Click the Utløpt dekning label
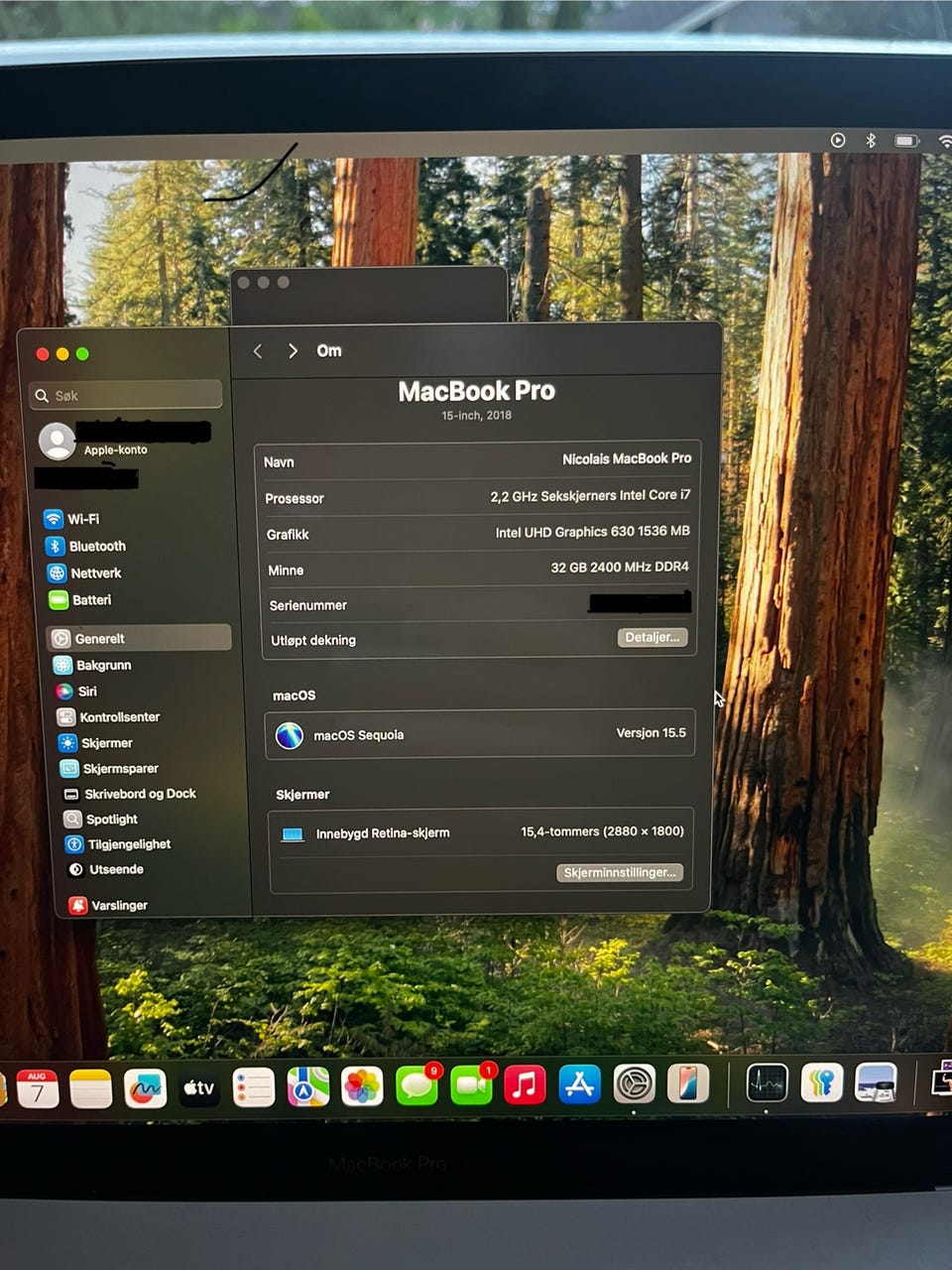Image resolution: width=952 pixels, height=1270 pixels. pos(313,640)
